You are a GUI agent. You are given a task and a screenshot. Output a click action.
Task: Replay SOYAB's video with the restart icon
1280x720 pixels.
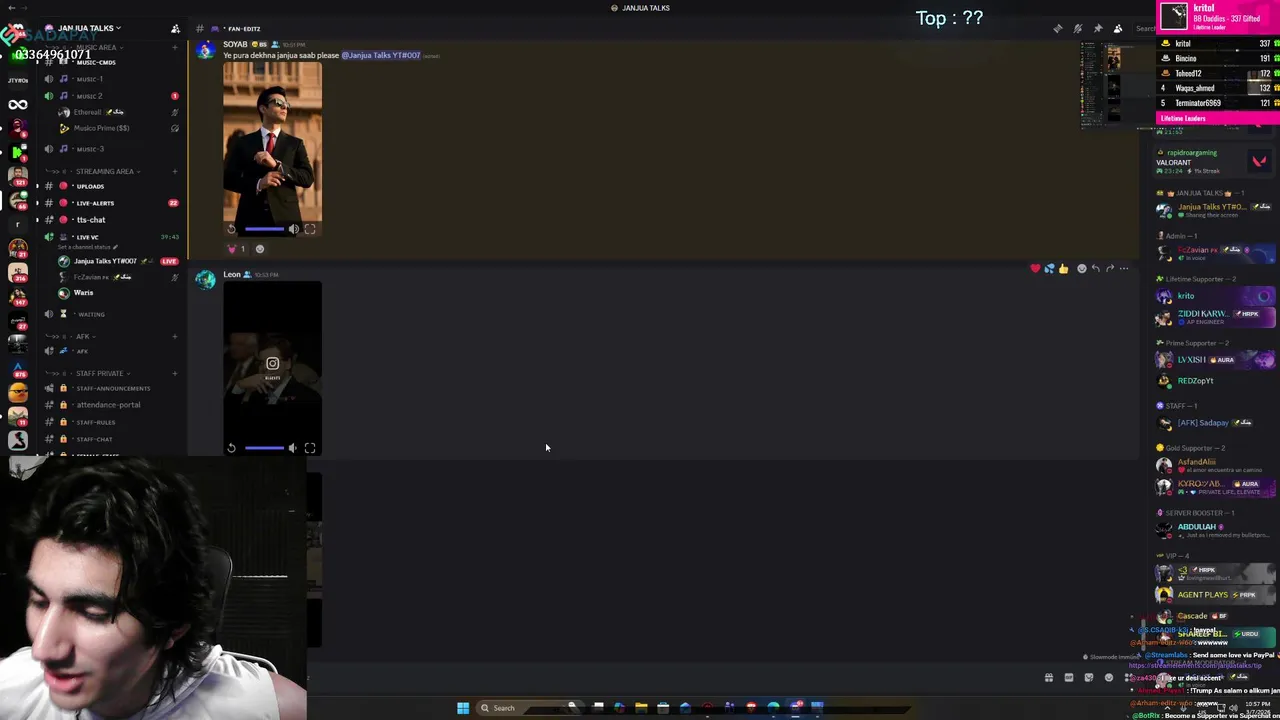(x=231, y=229)
